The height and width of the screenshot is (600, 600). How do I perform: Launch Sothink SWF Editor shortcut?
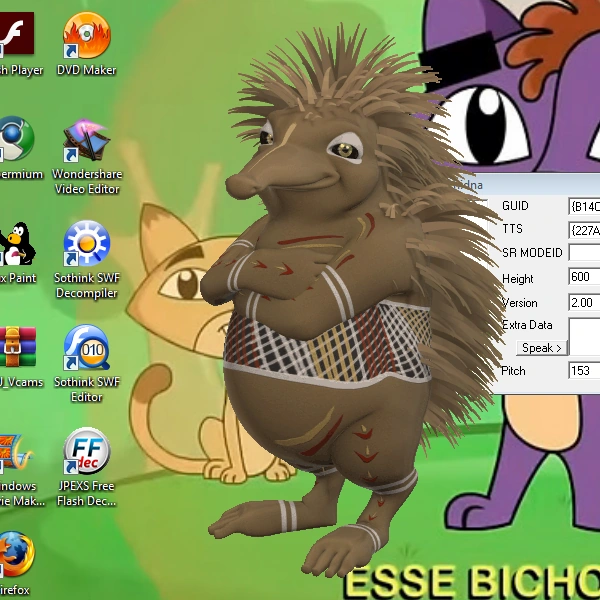(87, 347)
